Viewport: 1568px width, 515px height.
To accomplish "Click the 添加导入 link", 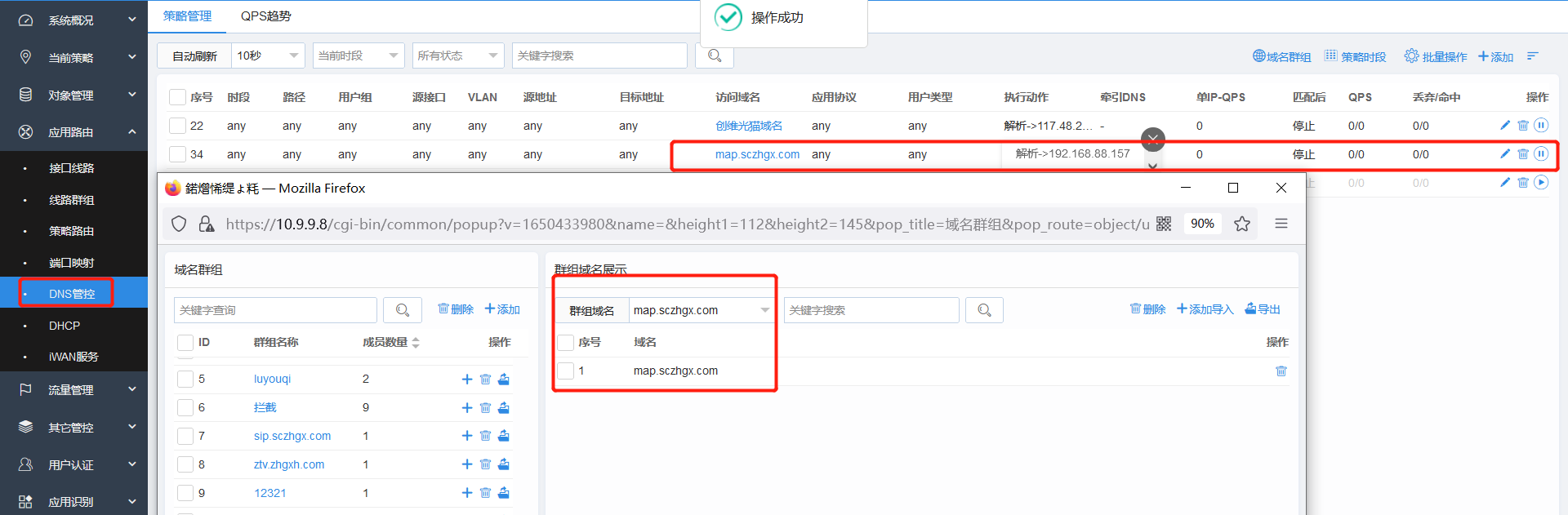I will (x=1205, y=309).
